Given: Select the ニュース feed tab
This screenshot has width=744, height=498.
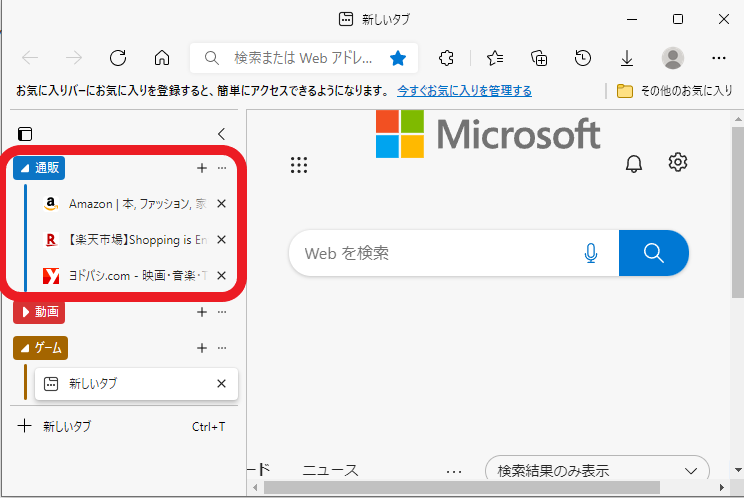Looking at the screenshot, I should [x=330, y=471].
